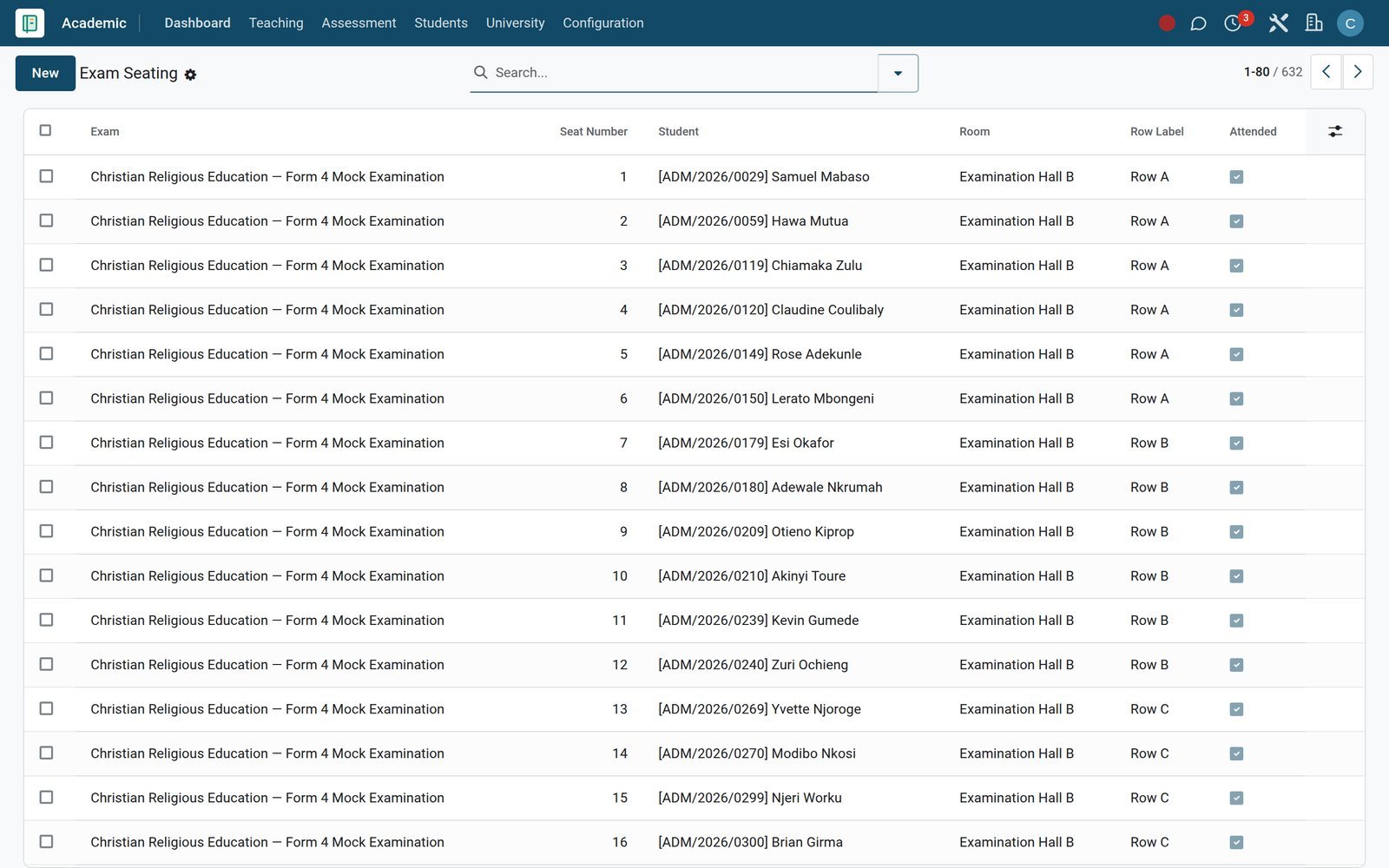Open the University menu
This screenshot has height=868, width=1389.
click(x=515, y=23)
